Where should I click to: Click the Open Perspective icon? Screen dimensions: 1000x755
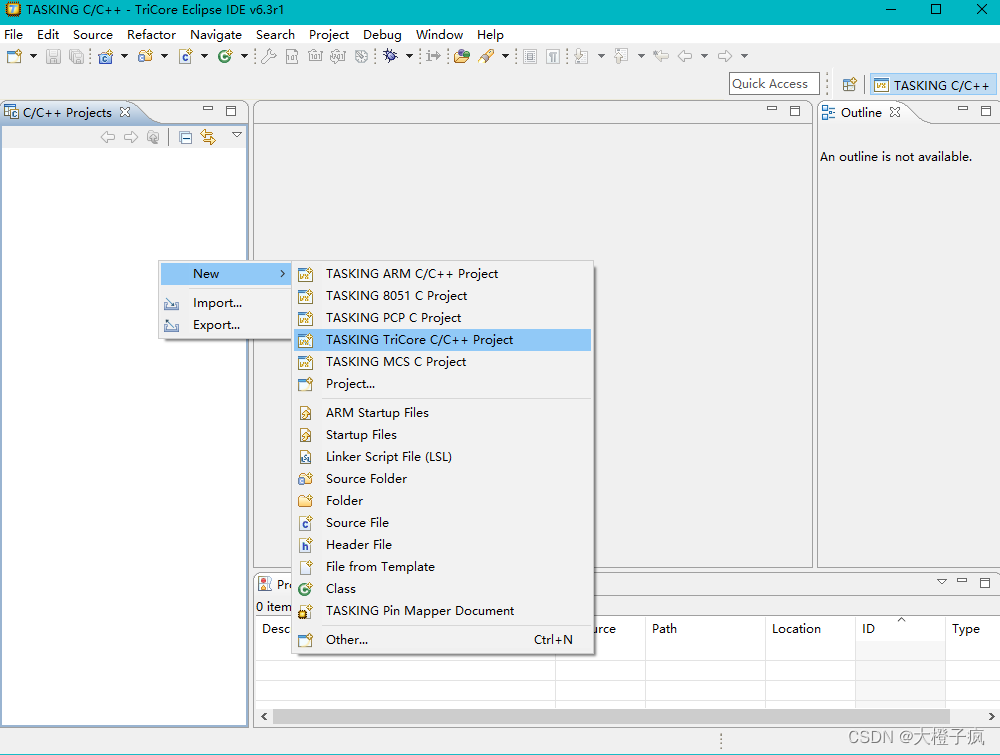coord(849,84)
